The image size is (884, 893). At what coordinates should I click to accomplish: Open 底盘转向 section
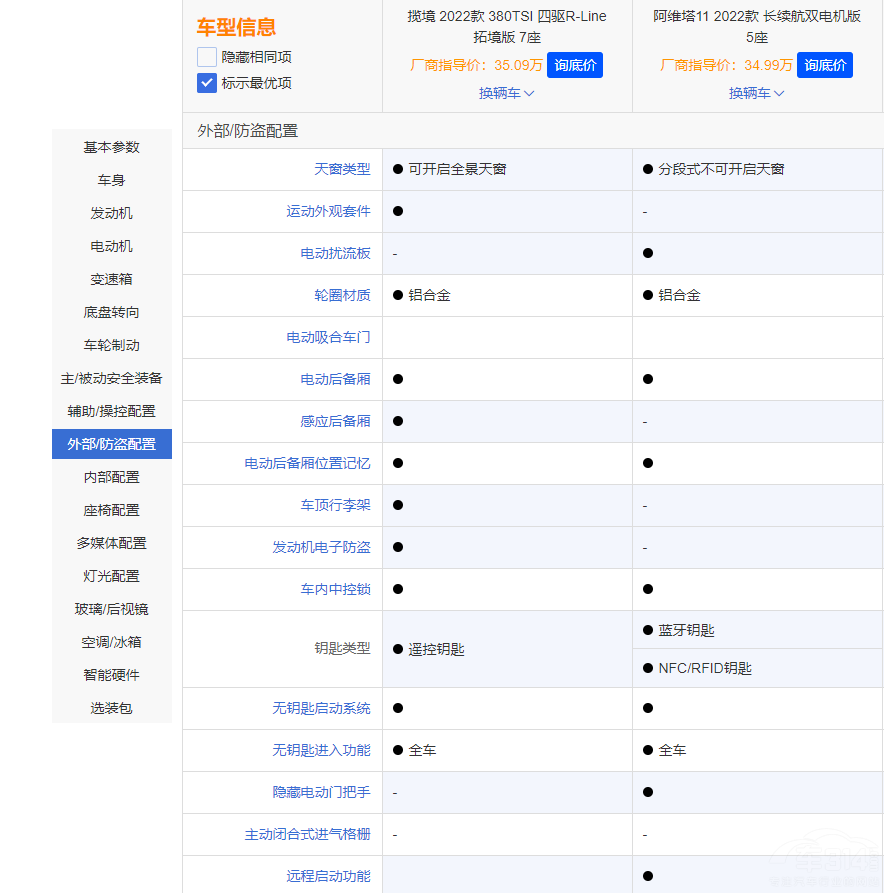[111, 312]
